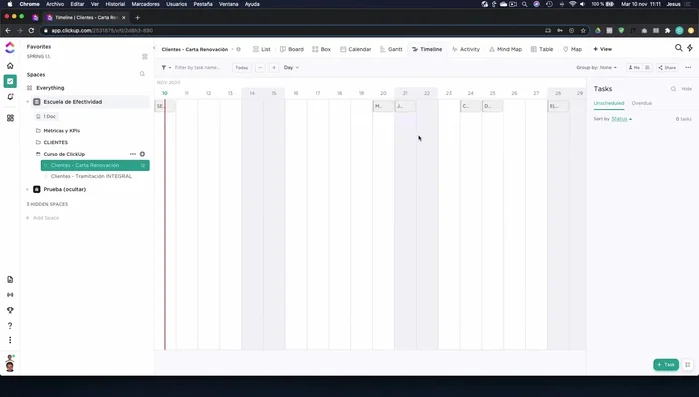Viewport: 699px width, 397px height.
Task: Open the Docs icon at sidebar bottom
Action: [10, 279]
